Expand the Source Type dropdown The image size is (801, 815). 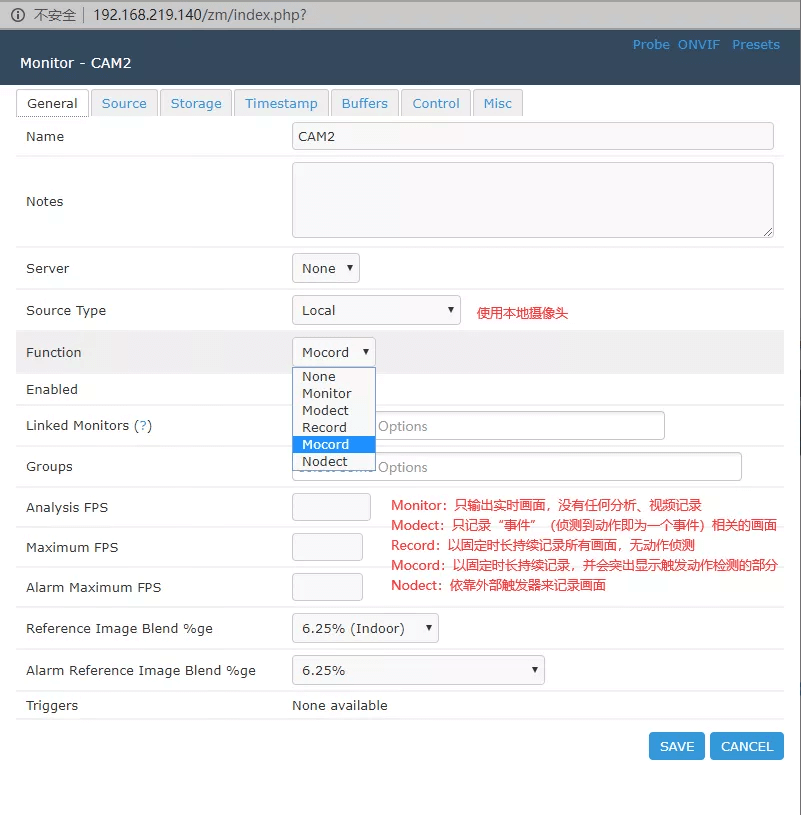tap(376, 310)
